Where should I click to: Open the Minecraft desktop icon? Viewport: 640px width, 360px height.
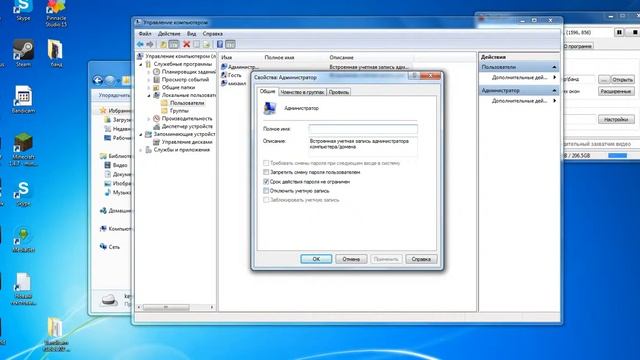pos(24,149)
